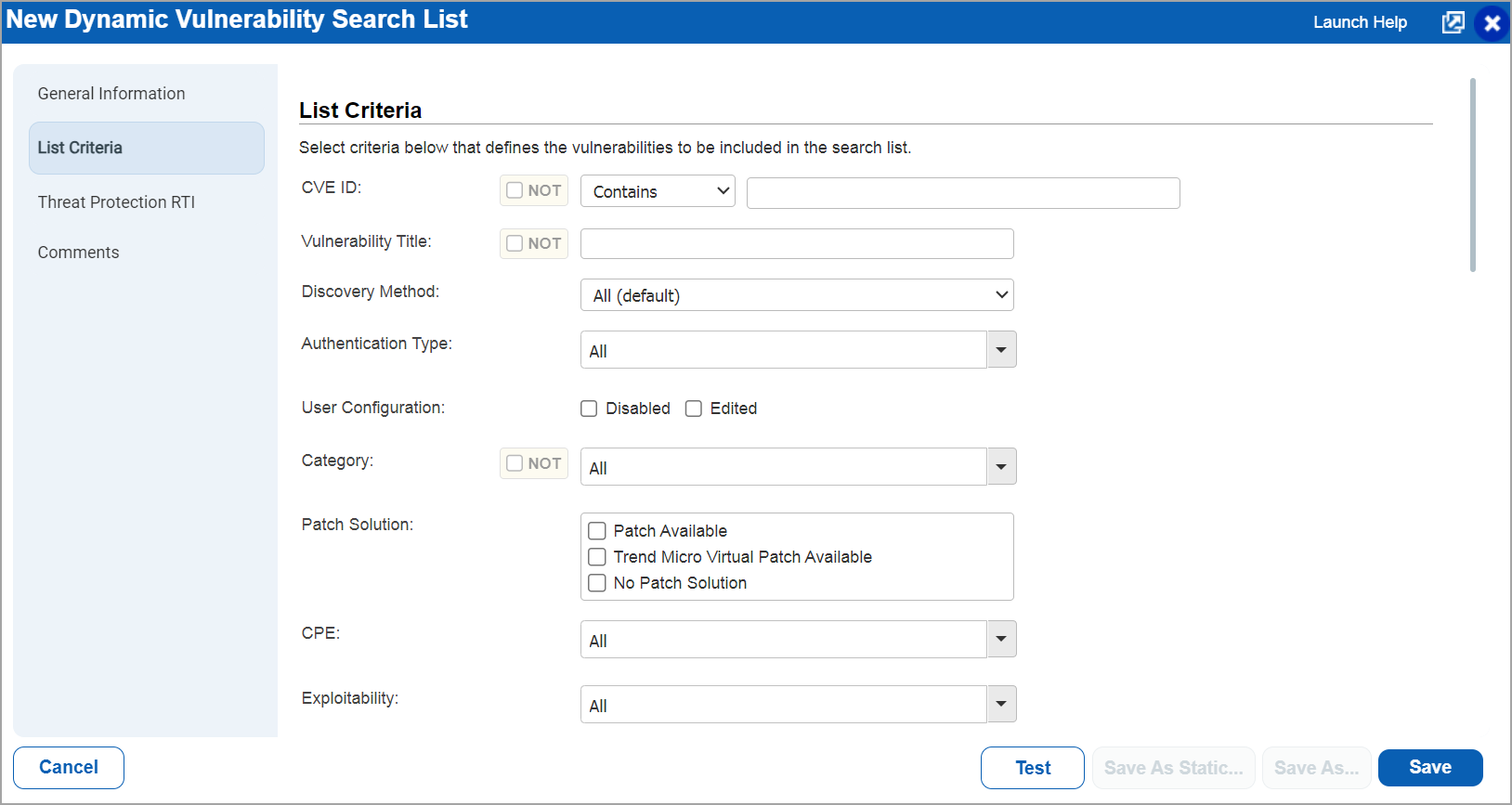The width and height of the screenshot is (1512, 805).
Task: Expand Discovery Method dropdown
Action: (796, 295)
